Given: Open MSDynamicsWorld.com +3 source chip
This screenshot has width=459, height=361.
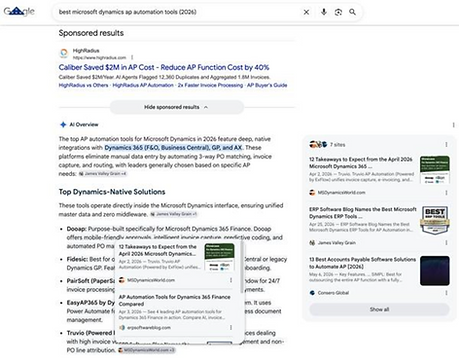Looking at the screenshot, I should pyautogui.click(x=146, y=350).
